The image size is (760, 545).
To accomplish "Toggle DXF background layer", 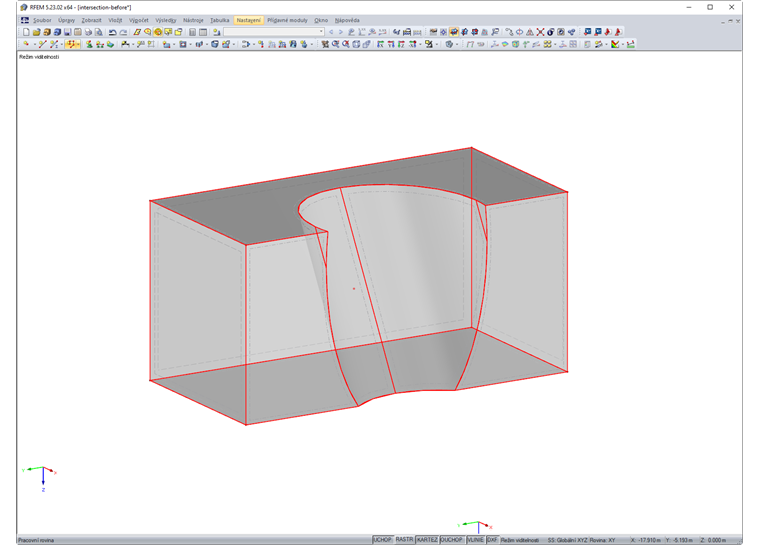I will click(x=492, y=540).
